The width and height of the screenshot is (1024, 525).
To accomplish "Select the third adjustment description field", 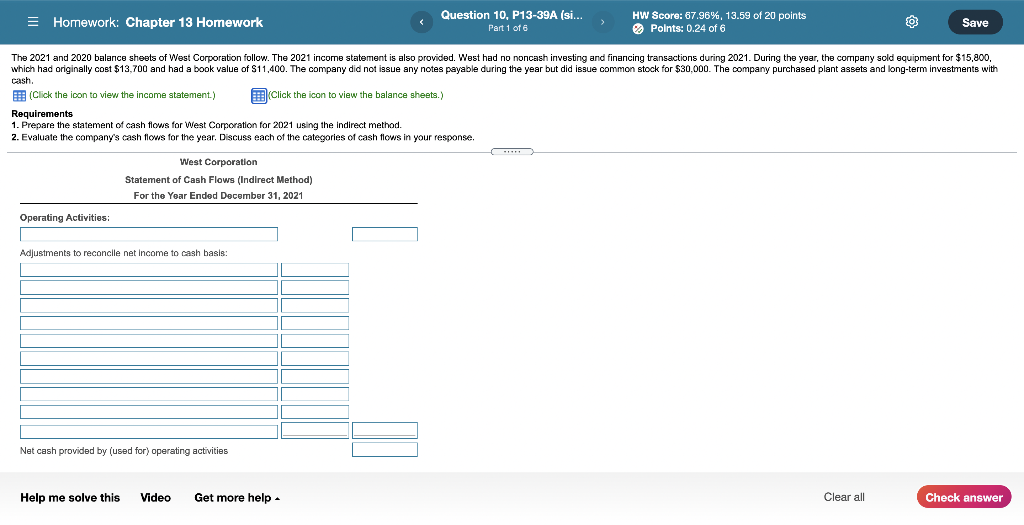I will point(149,306).
